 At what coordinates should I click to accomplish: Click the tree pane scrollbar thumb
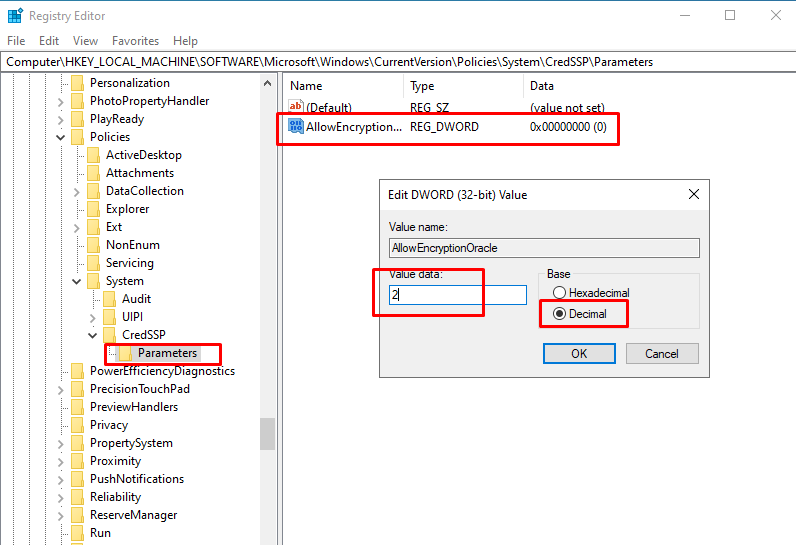pyautogui.click(x=268, y=434)
